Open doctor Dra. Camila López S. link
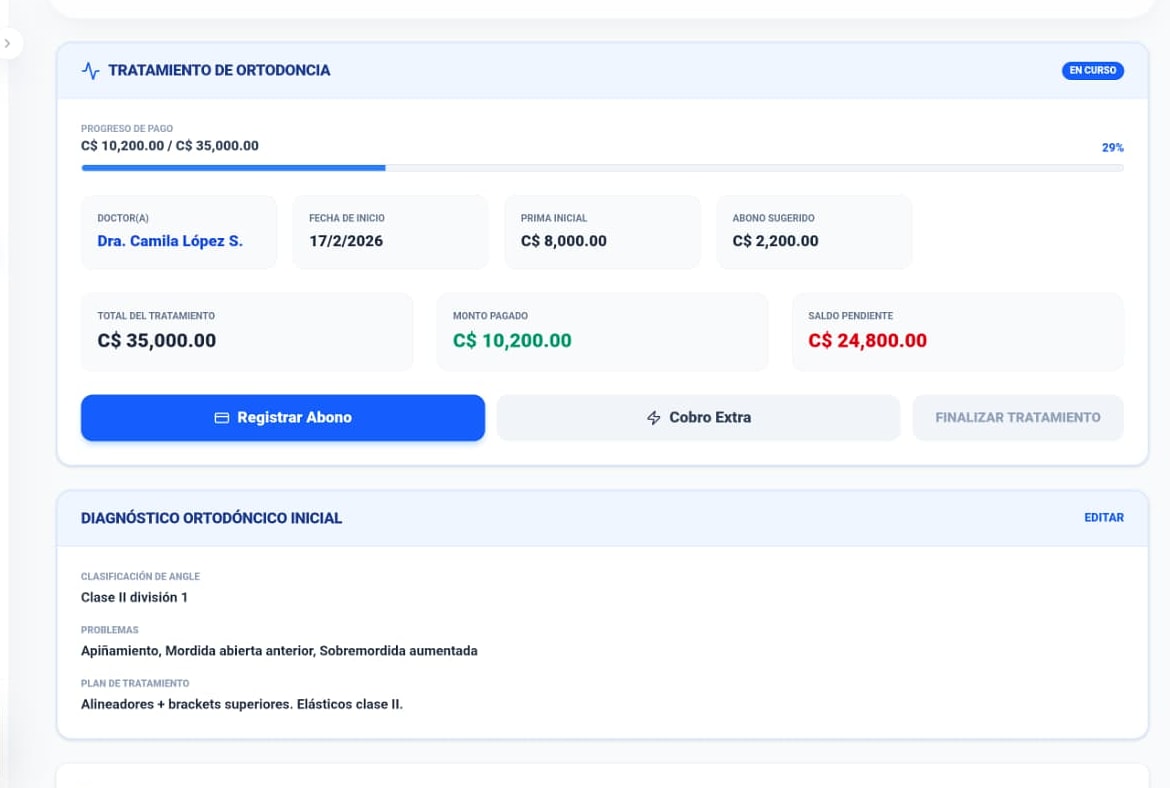This screenshot has width=1170, height=788. point(170,241)
